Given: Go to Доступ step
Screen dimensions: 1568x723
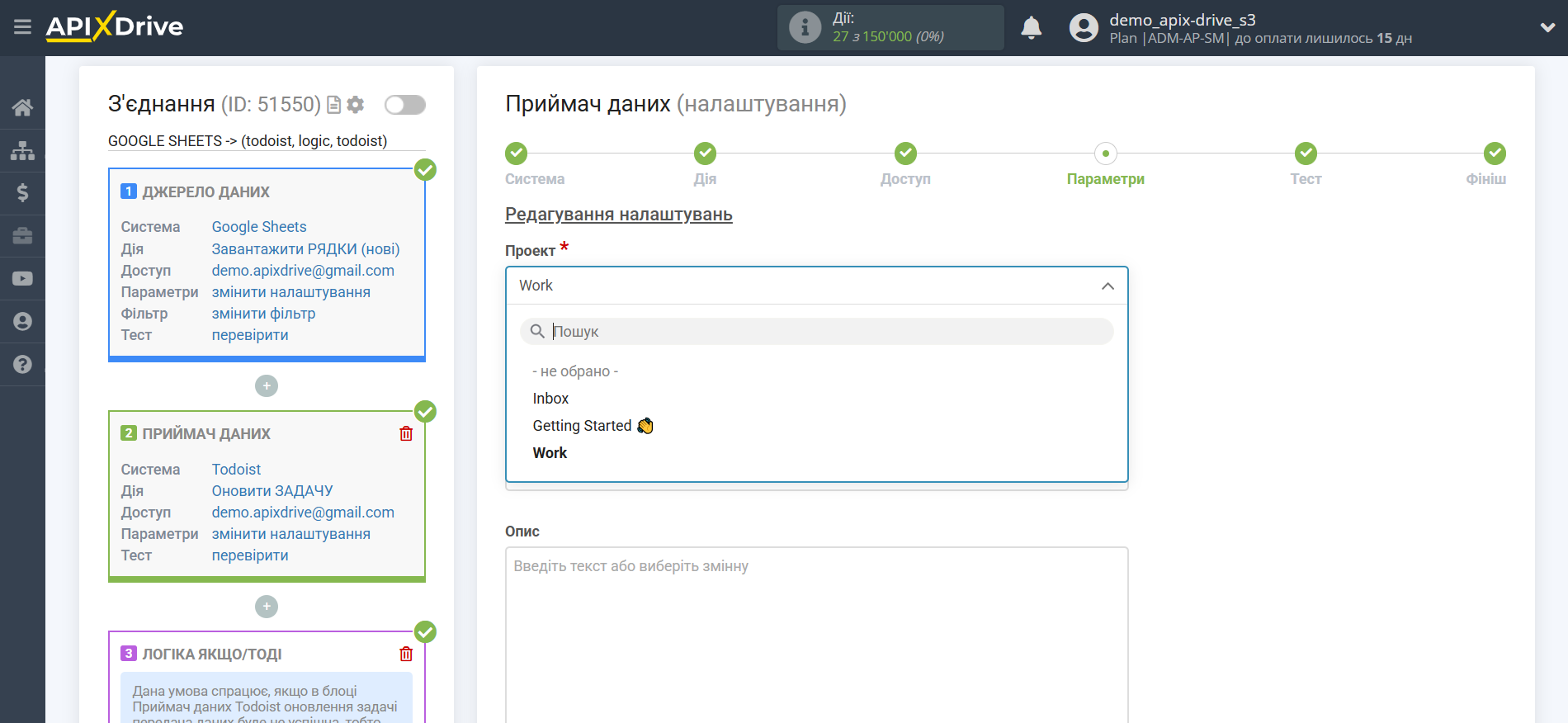Looking at the screenshot, I should point(905,154).
